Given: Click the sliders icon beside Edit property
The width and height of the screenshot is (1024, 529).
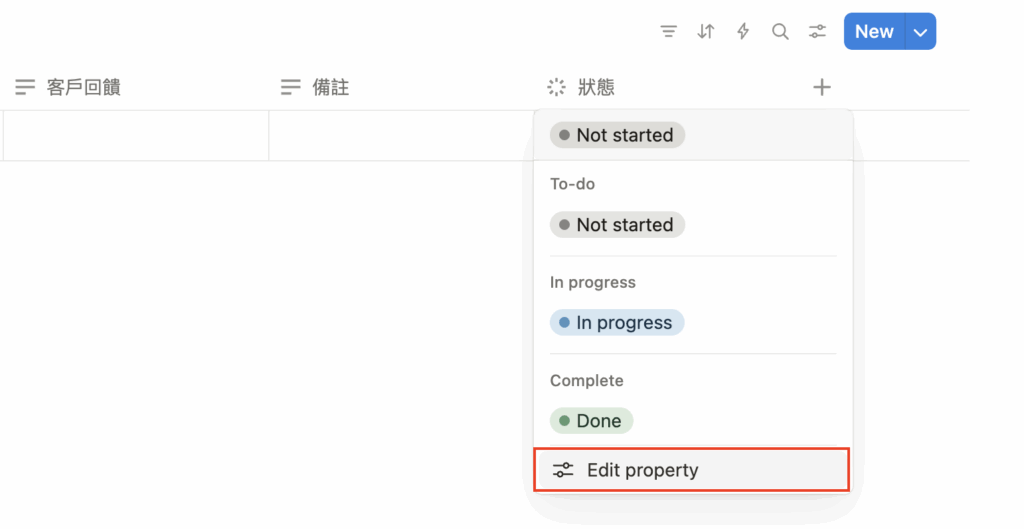Looking at the screenshot, I should tap(564, 470).
